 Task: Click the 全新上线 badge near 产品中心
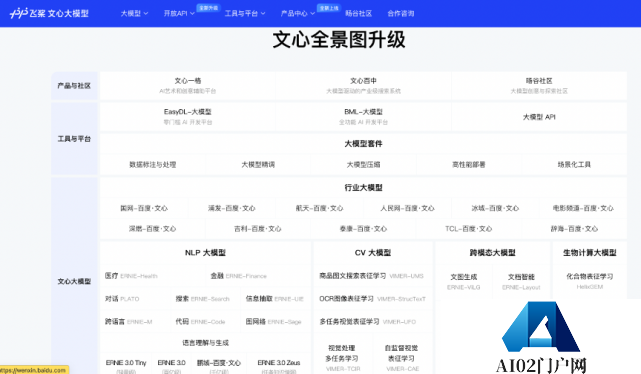pyautogui.click(x=329, y=8)
